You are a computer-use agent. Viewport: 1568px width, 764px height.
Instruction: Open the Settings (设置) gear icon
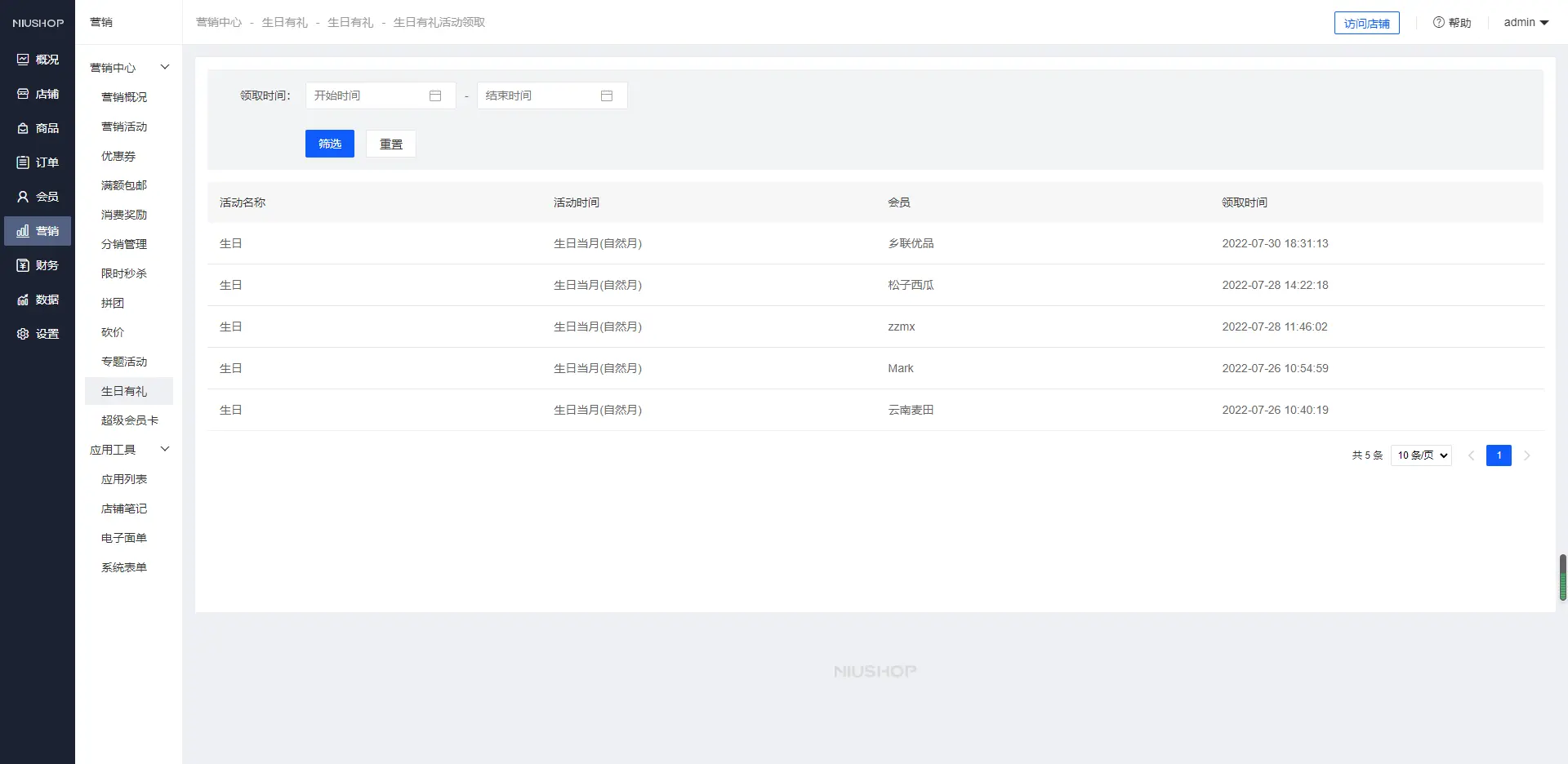(23, 334)
